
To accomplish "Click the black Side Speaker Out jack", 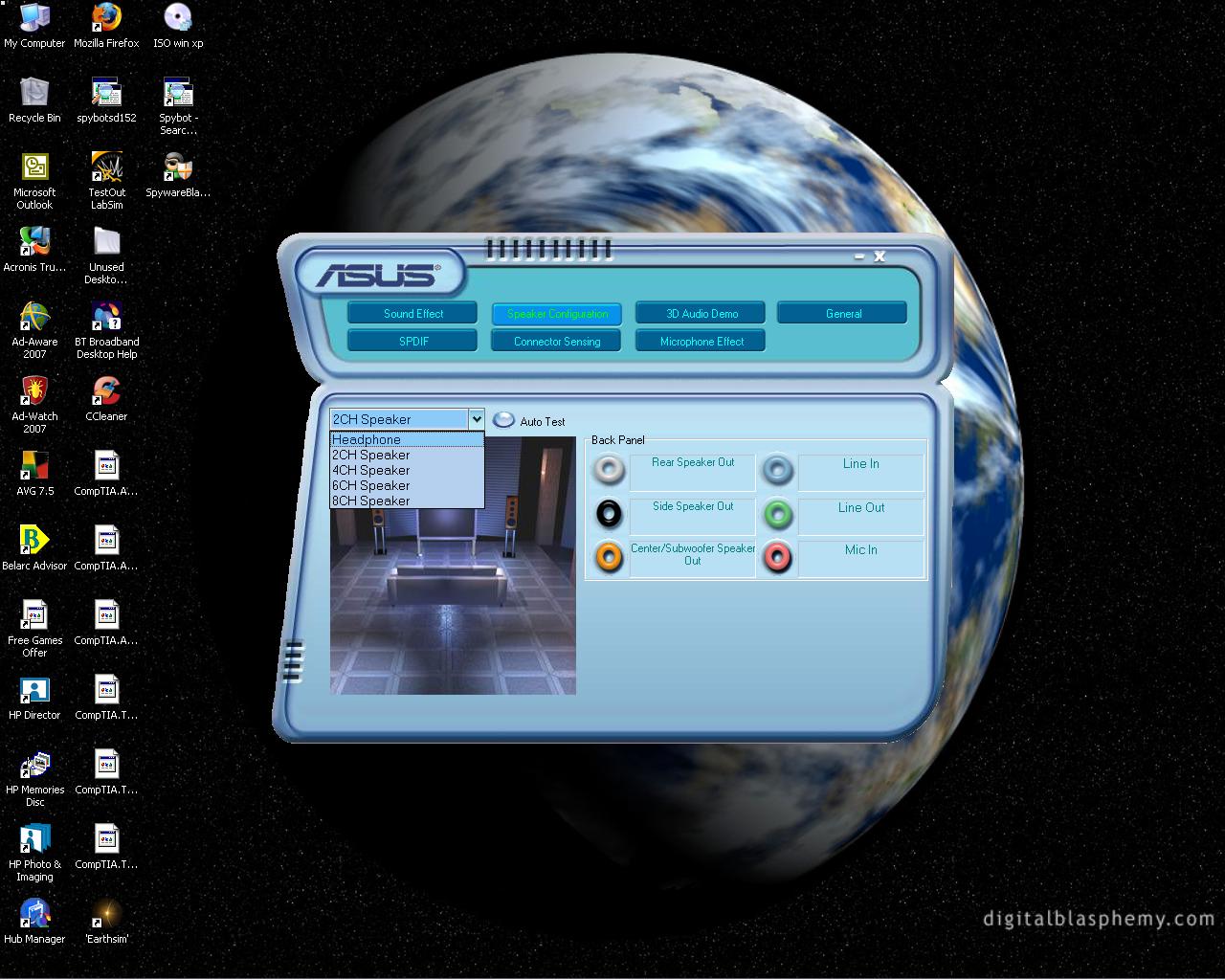I will 609,514.
